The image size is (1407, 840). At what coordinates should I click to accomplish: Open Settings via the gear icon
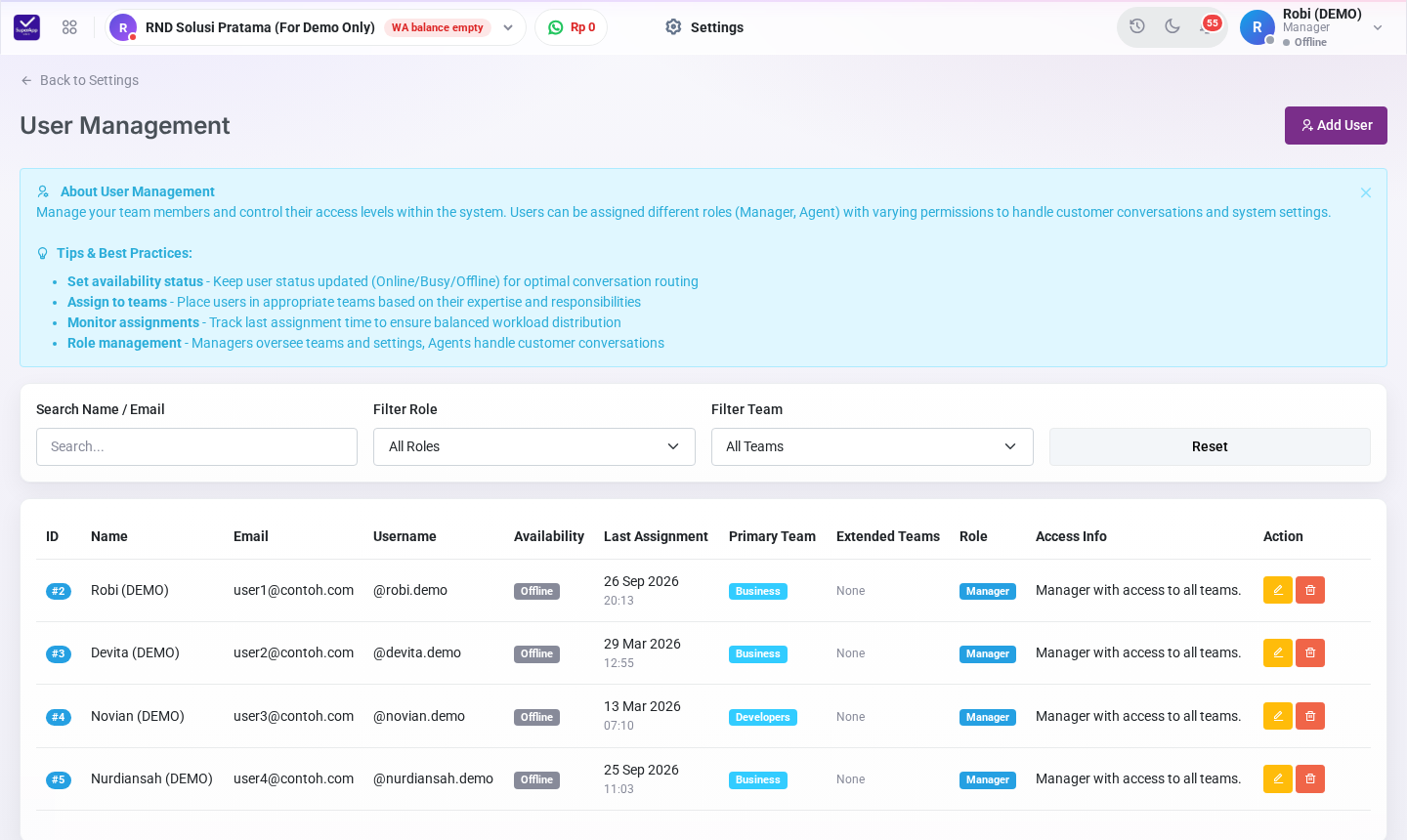coord(673,27)
